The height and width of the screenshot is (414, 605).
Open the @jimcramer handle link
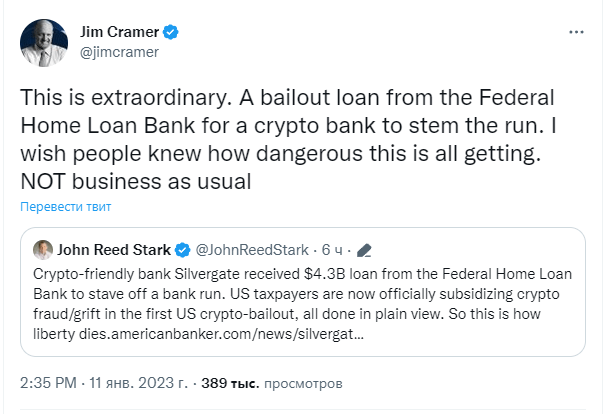(x=119, y=52)
